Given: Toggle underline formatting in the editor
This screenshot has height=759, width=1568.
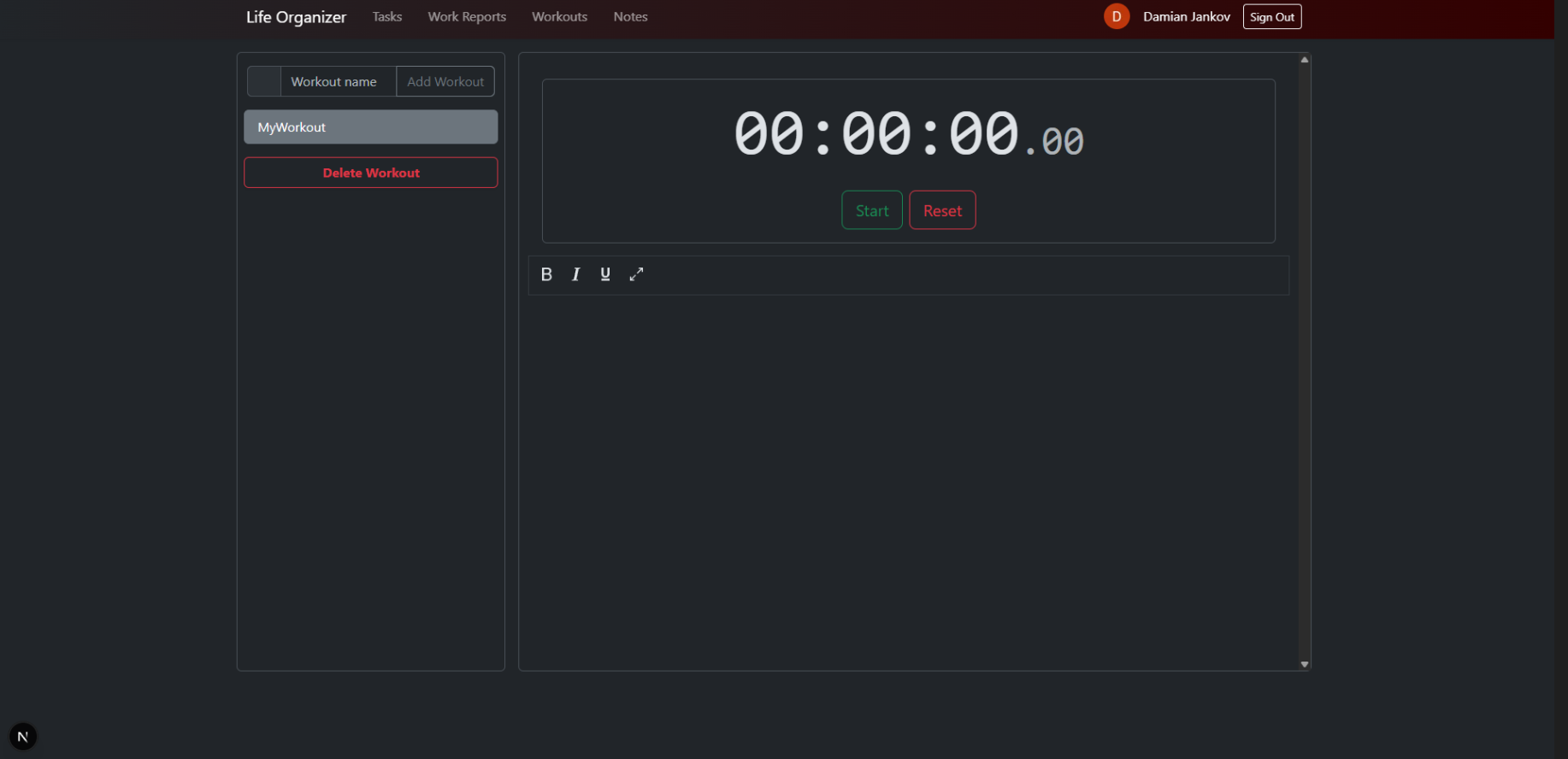Looking at the screenshot, I should coord(605,274).
